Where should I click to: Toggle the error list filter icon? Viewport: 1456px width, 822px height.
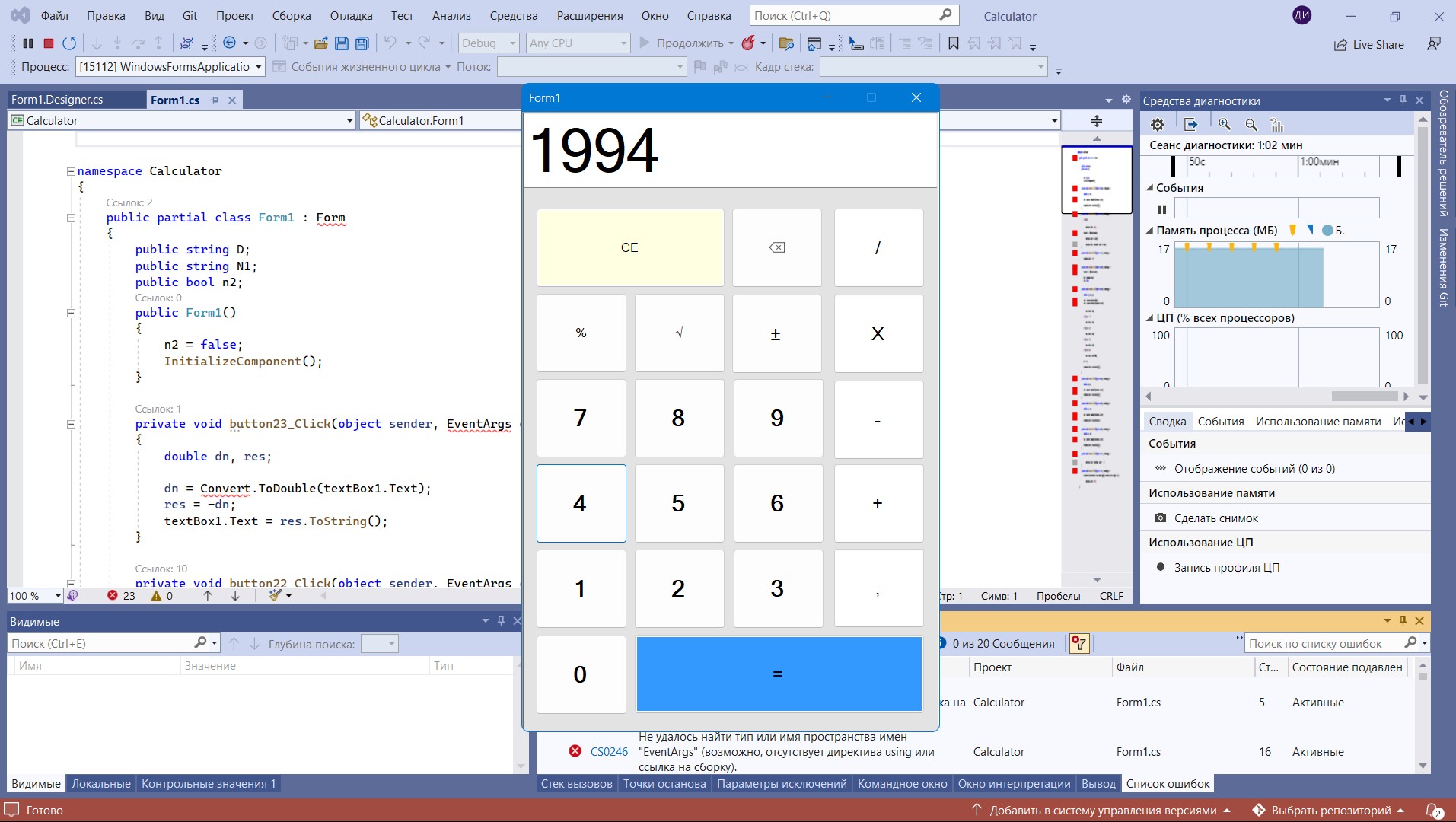point(1078,643)
